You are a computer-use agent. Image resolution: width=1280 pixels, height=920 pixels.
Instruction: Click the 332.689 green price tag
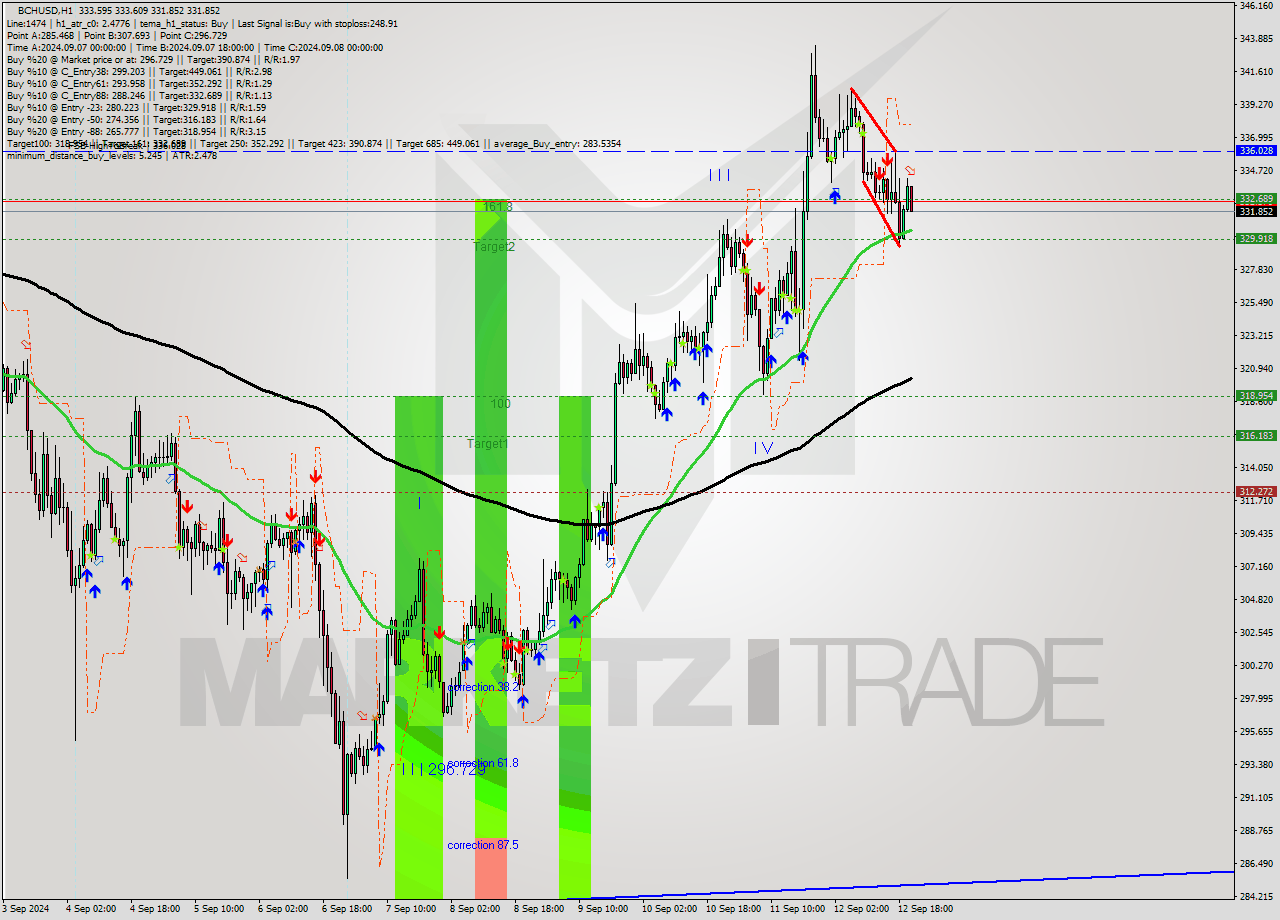point(1256,199)
